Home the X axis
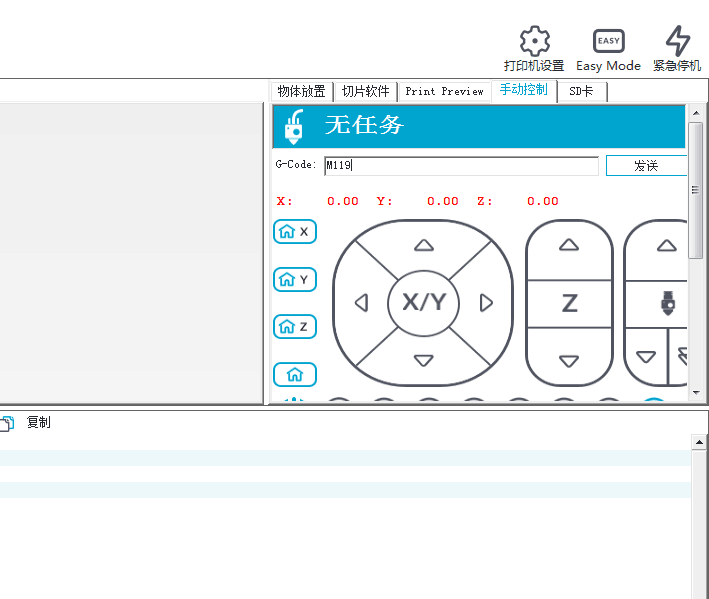This screenshot has height=599, width=709. (x=295, y=231)
